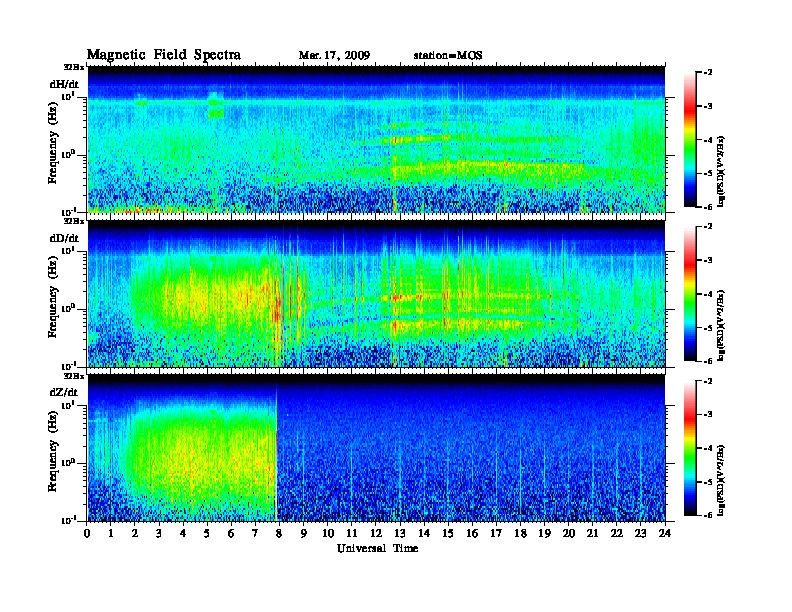This screenshot has height=612, width=792.
Task: Click hour 23 on the time axis
Action: [x=641, y=534]
